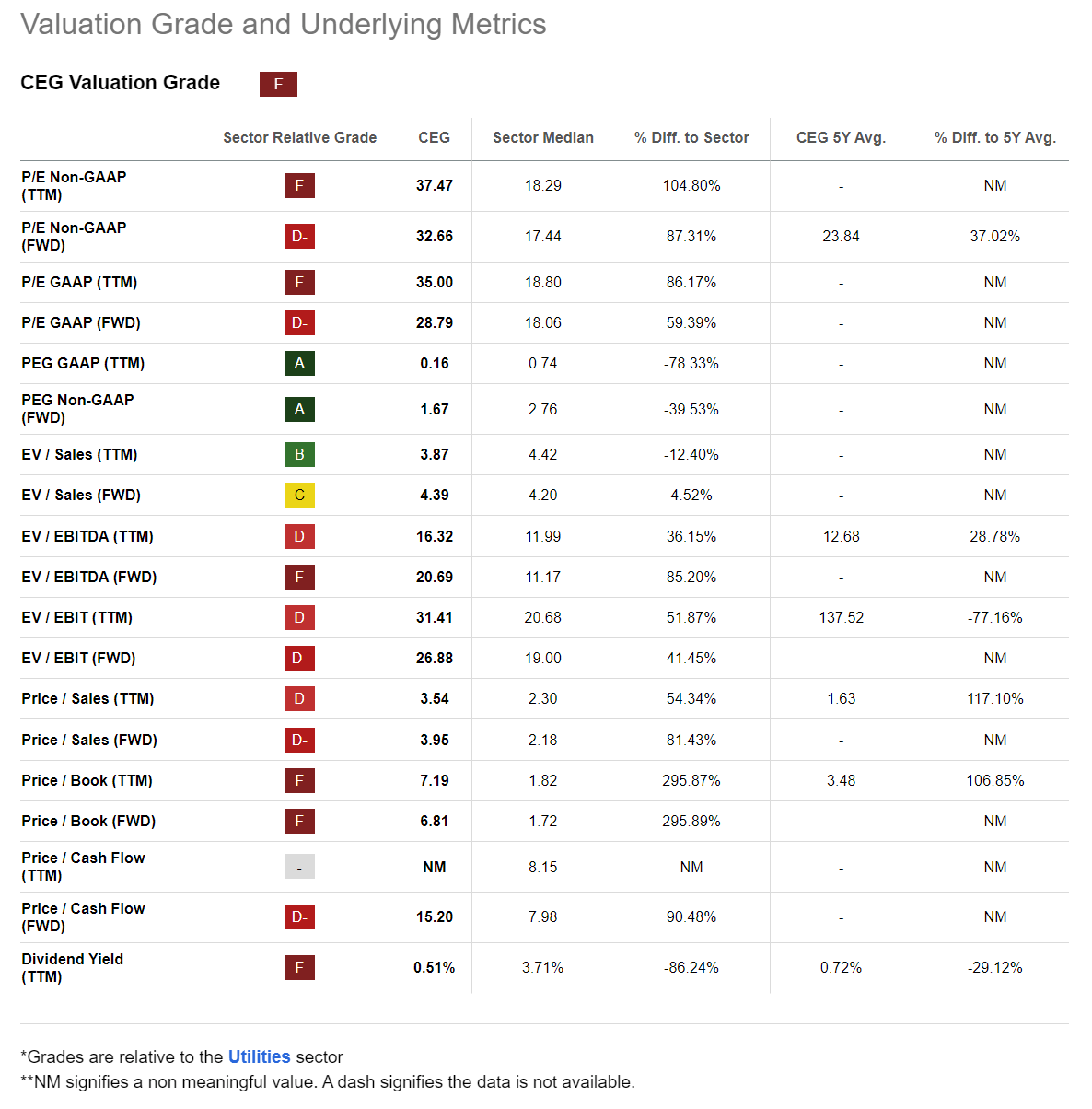Click the gray dash badge for Price / Cash Flow (TTM)
The image size is (1092, 1109).
299,867
